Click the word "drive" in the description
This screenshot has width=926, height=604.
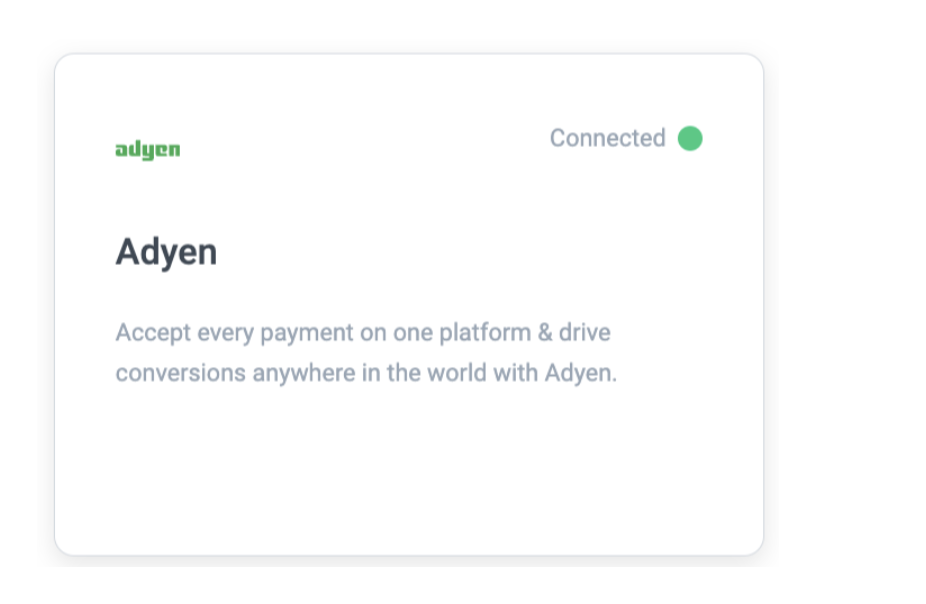coord(584,332)
